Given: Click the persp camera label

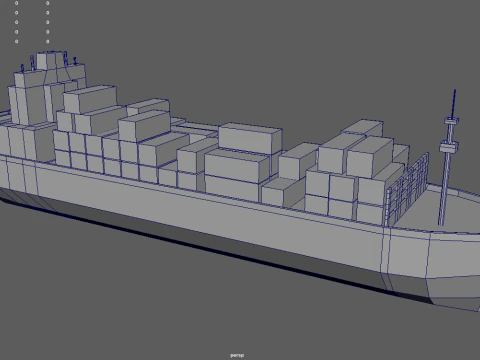Looking at the screenshot, I should (237, 355).
